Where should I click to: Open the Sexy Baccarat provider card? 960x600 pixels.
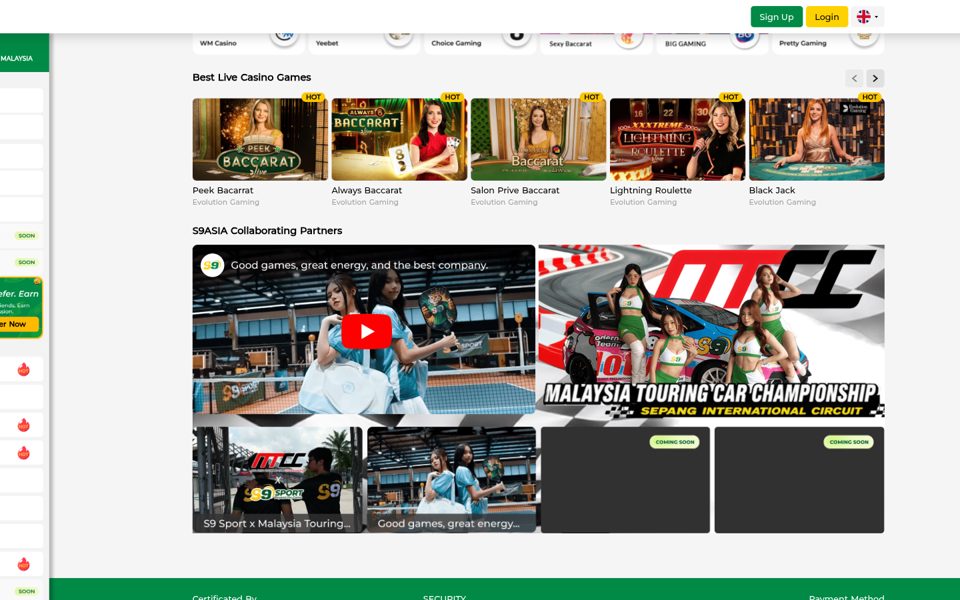pyautogui.click(x=595, y=43)
